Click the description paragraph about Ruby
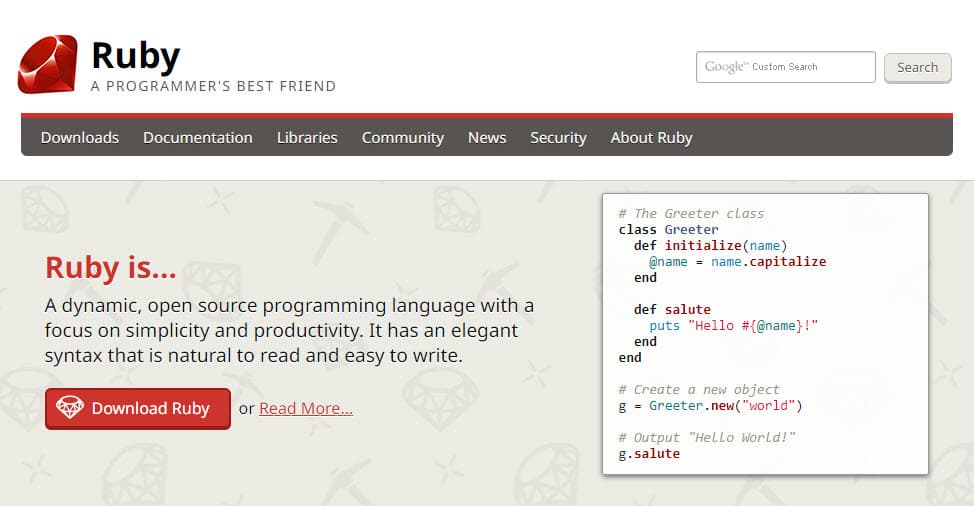This screenshot has height=506, width=974. coord(289,330)
